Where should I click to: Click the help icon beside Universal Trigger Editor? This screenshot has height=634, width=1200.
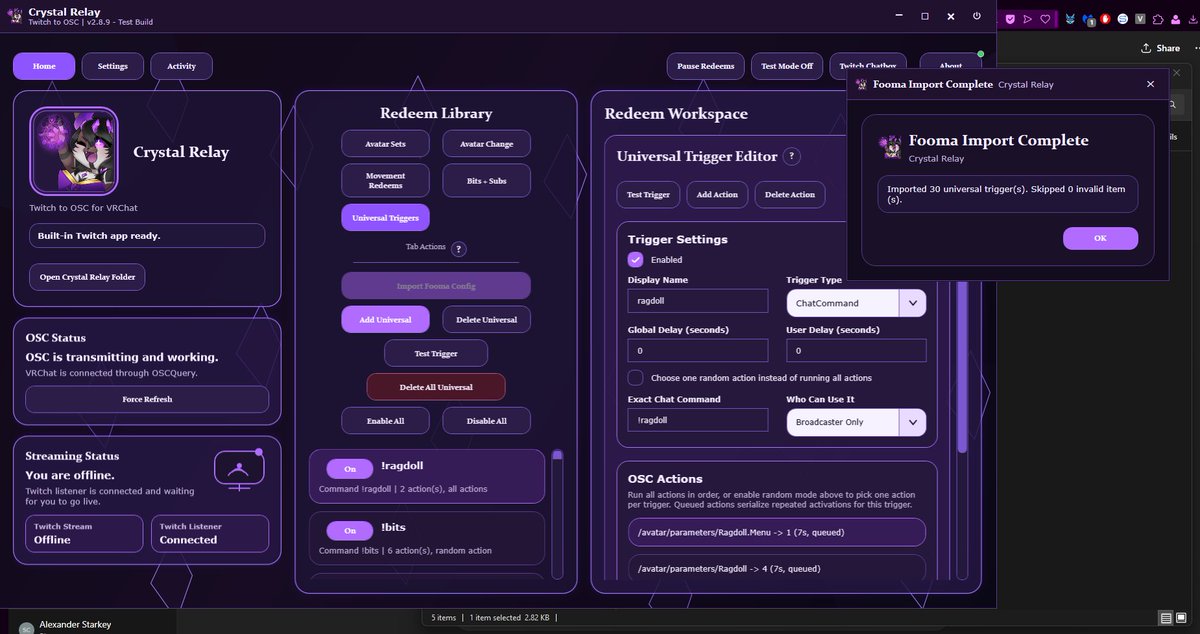791,156
